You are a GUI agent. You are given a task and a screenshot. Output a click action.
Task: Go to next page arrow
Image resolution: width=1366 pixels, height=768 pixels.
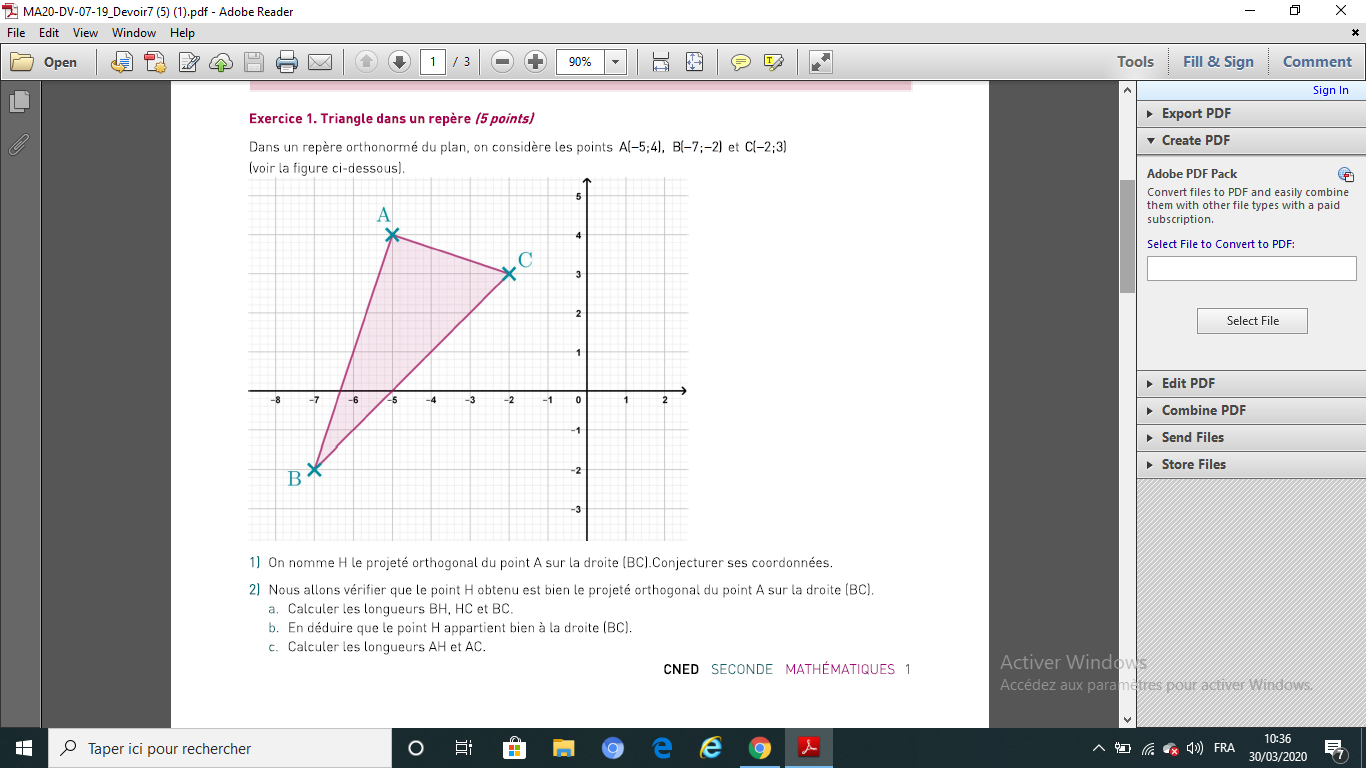[399, 62]
